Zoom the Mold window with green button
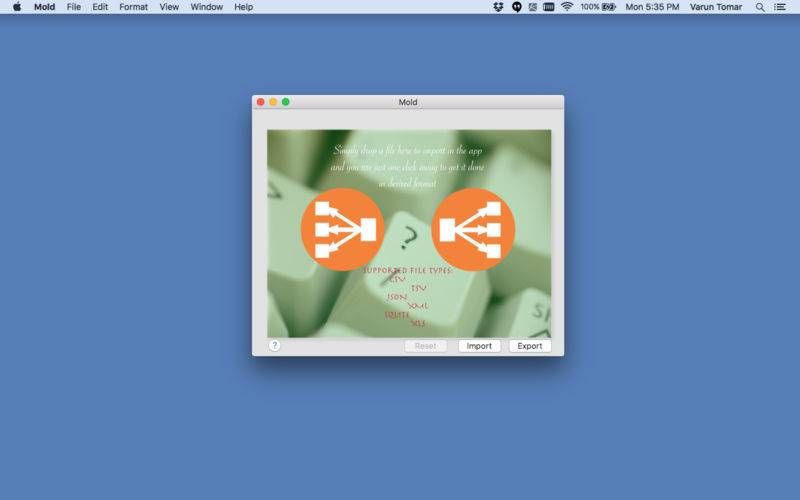 (286, 102)
